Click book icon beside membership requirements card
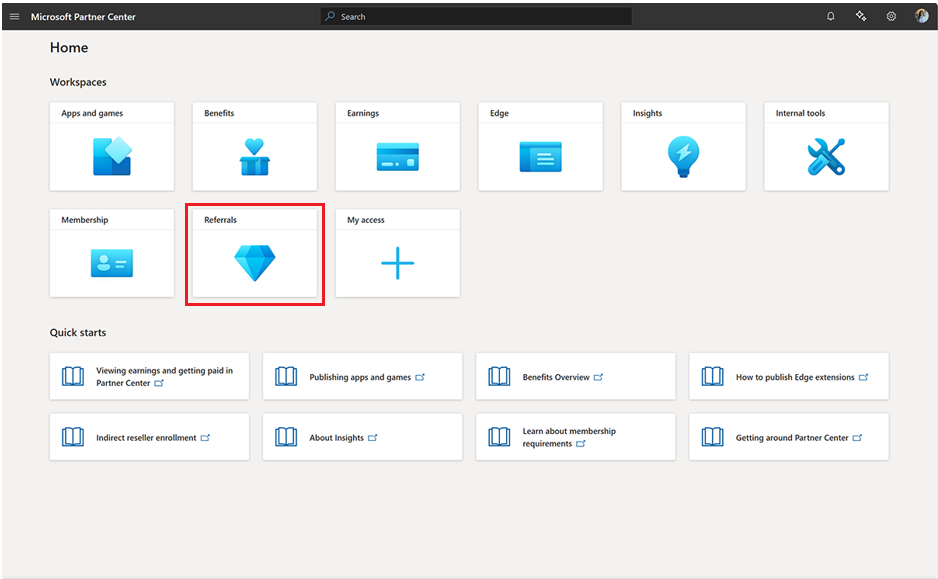938x579 pixels. point(499,437)
